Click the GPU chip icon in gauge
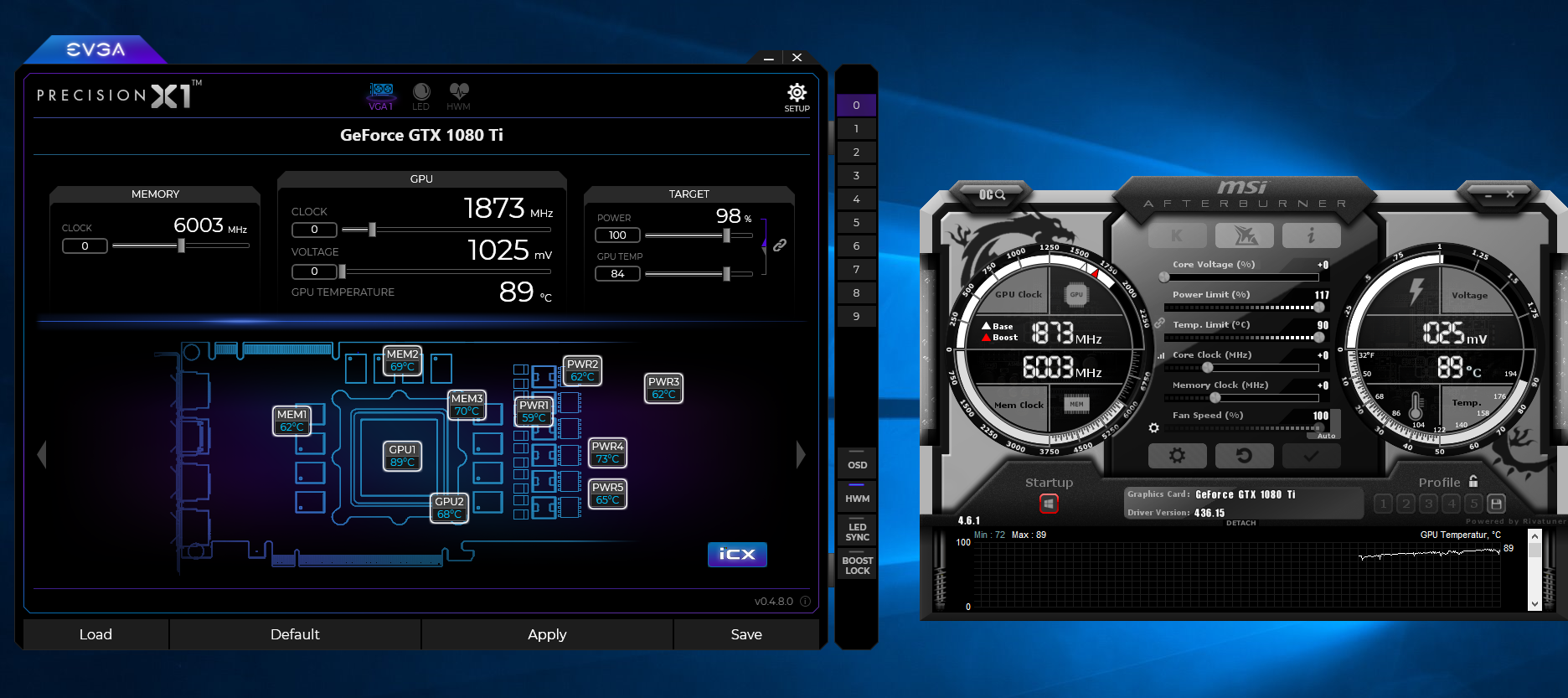Image resolution: width=1568 pixels, height=698 pixels. pos(1076,294)
